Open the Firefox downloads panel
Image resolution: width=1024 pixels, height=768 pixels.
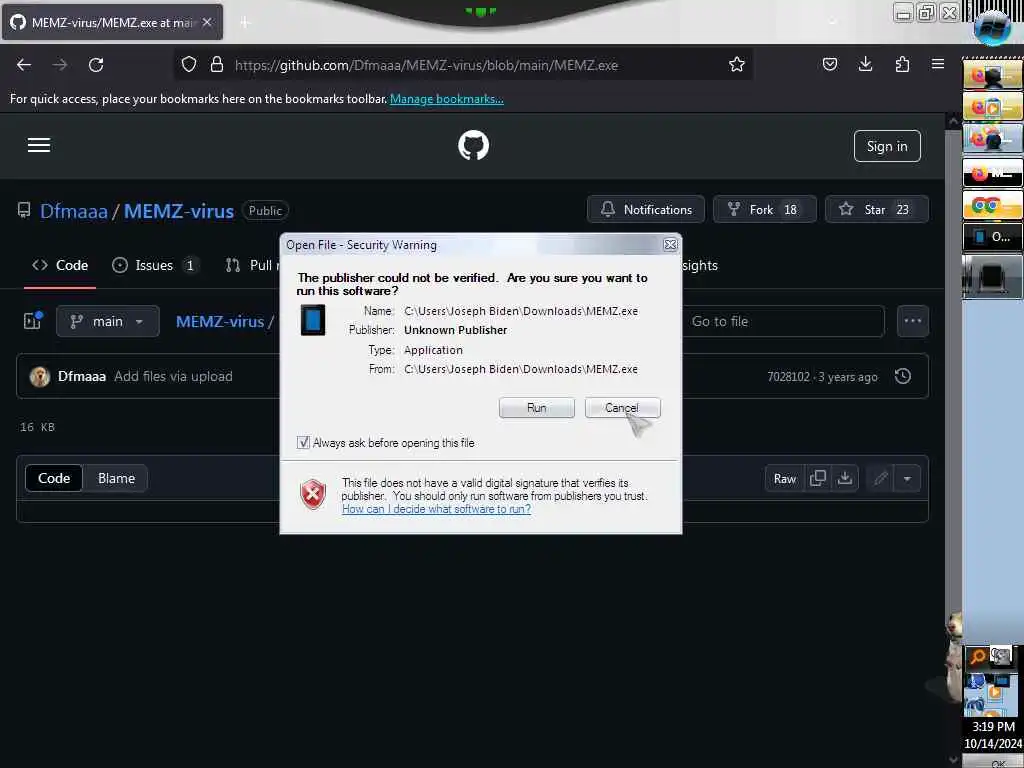coord(865,64)
